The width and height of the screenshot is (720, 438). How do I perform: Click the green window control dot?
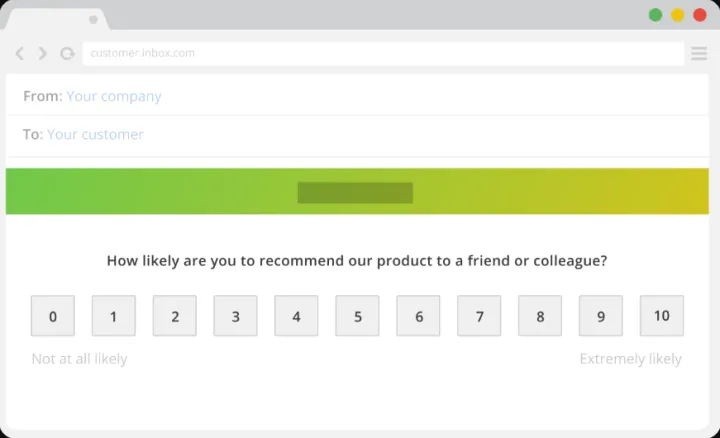655,15
